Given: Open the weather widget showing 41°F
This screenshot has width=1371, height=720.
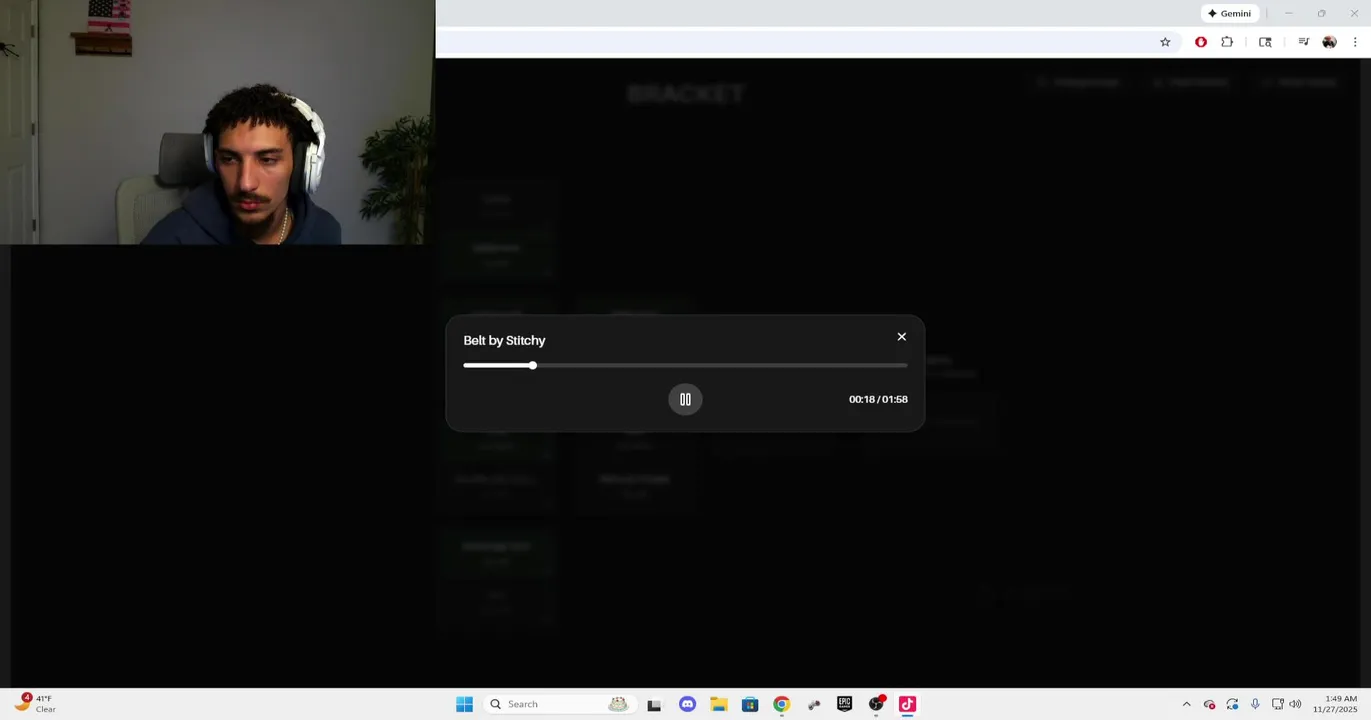Looking at the screenshot, I should click(35, 704).
